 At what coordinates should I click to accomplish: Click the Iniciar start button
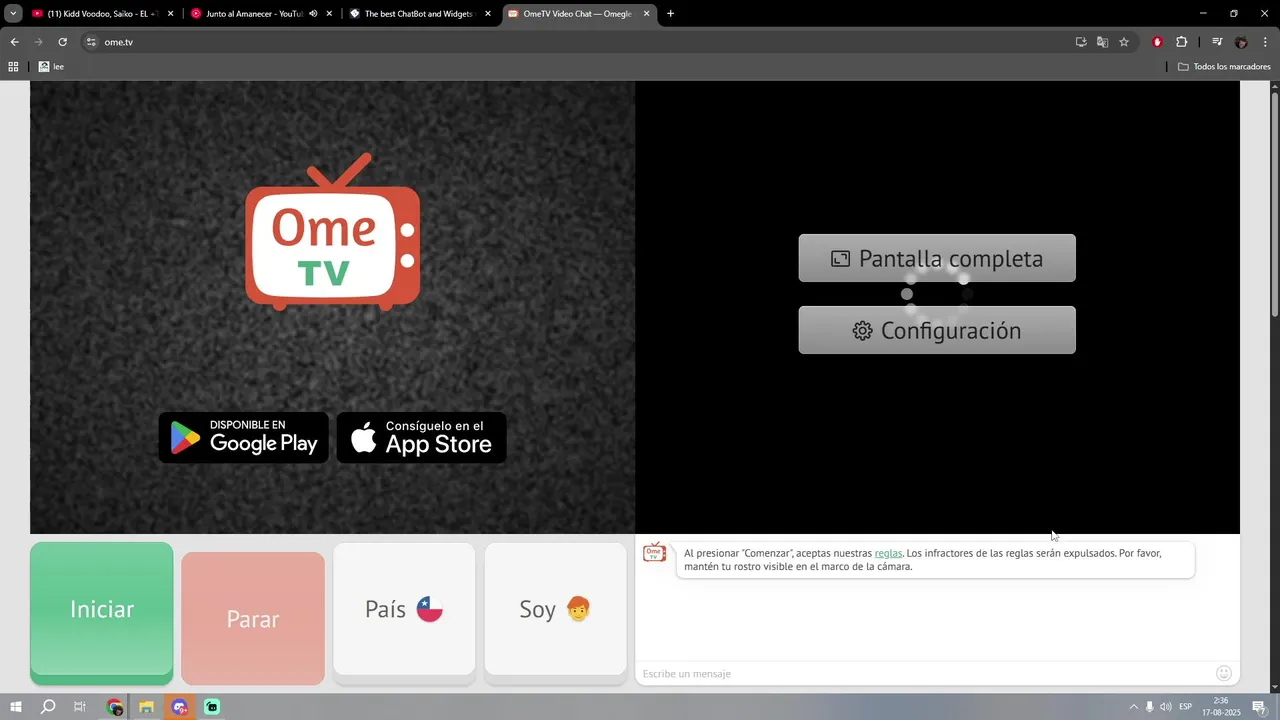(101, 611)
